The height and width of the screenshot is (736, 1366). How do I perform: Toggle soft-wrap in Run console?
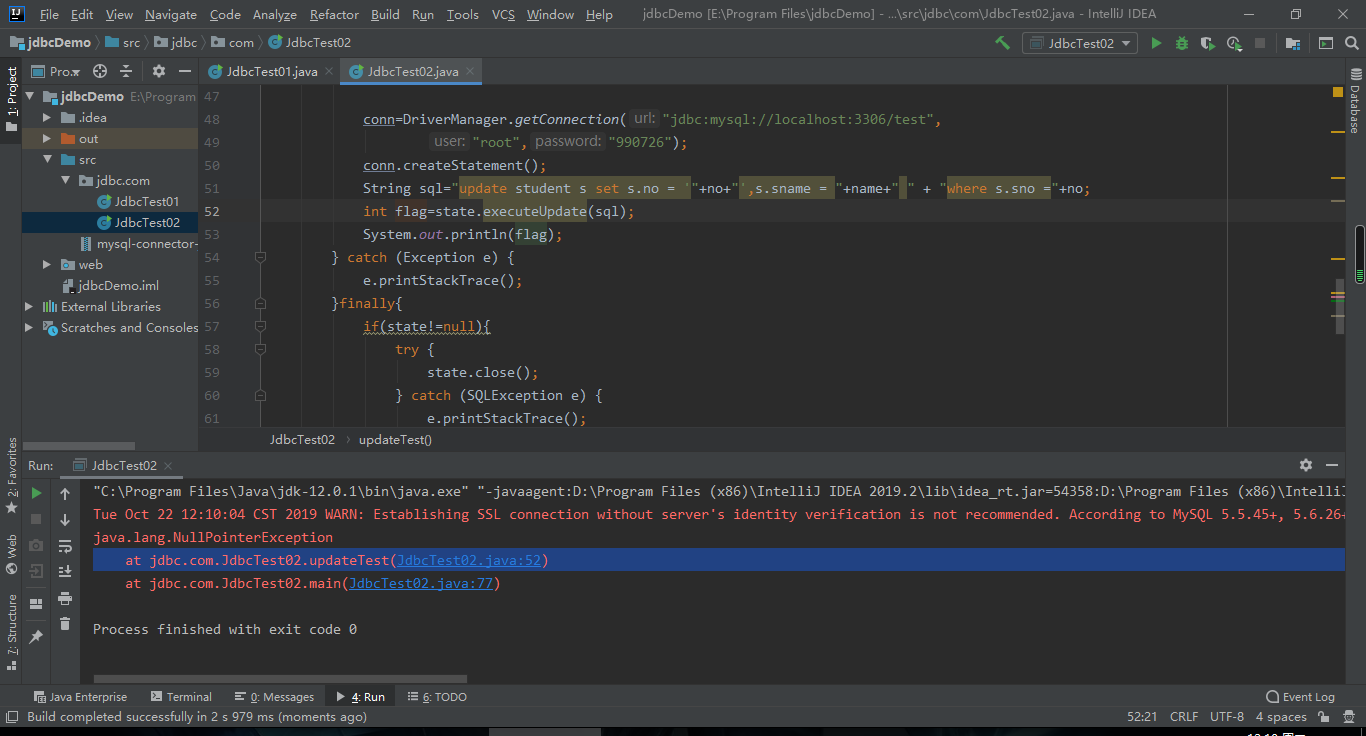65,546
